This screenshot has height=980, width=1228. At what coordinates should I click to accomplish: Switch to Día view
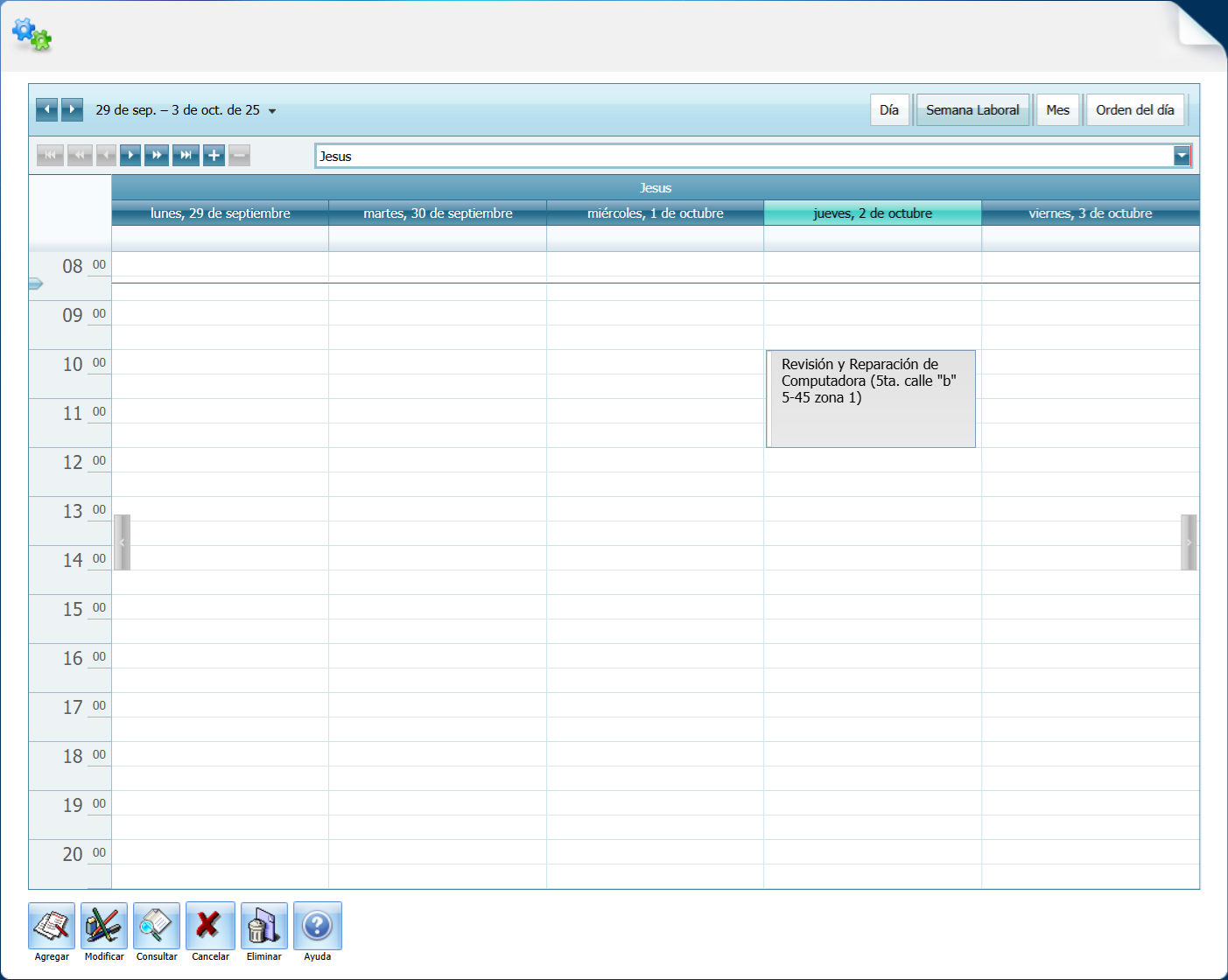click(x=889, y=109)
